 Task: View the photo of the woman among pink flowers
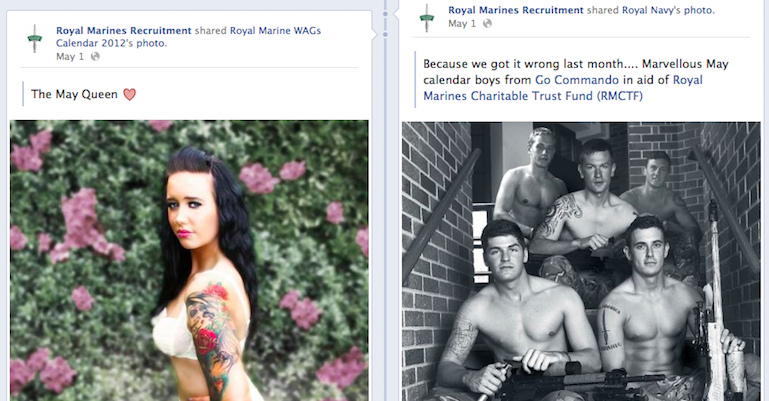coord(189,260)
